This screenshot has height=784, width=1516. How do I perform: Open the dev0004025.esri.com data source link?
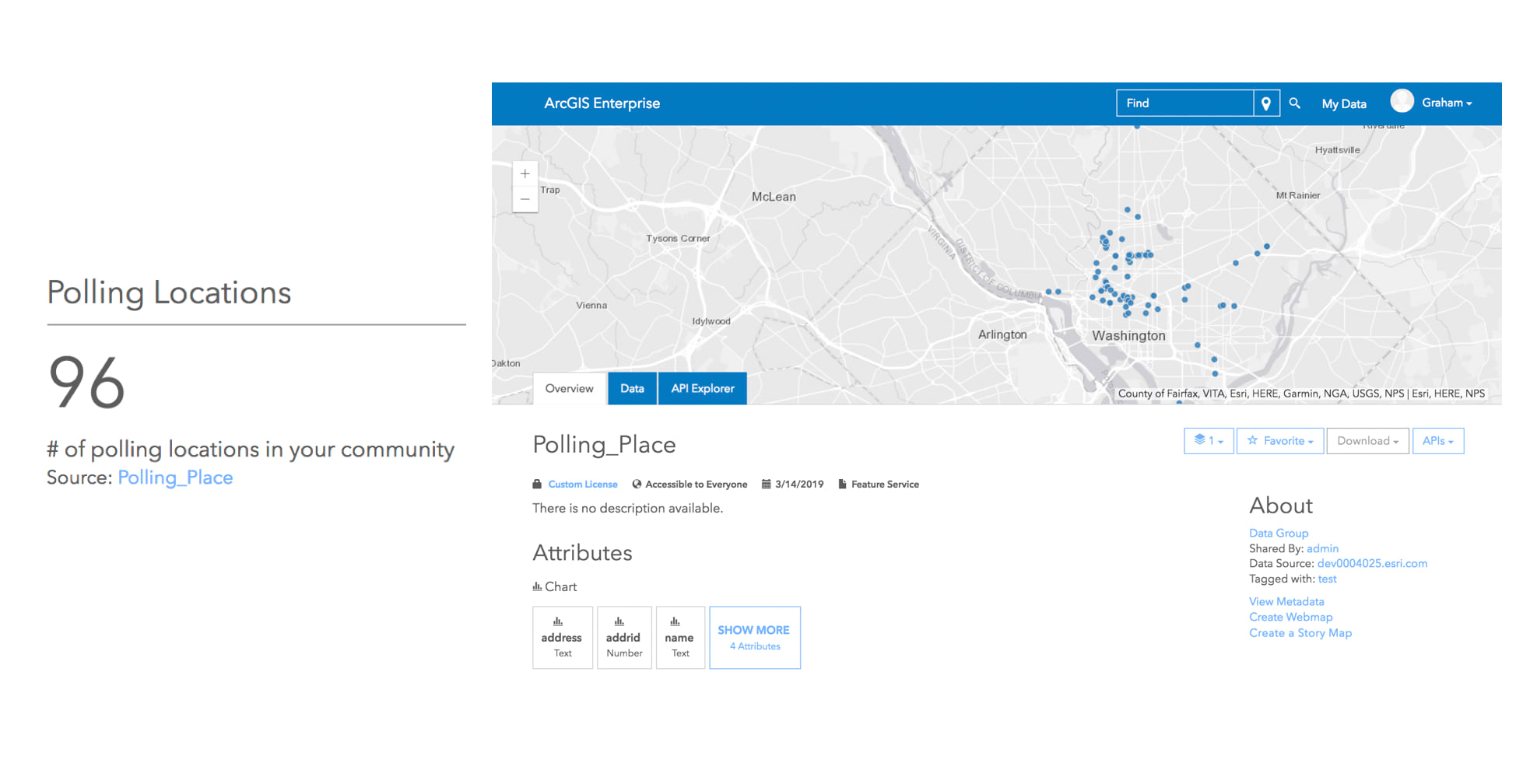(1372, 564)
